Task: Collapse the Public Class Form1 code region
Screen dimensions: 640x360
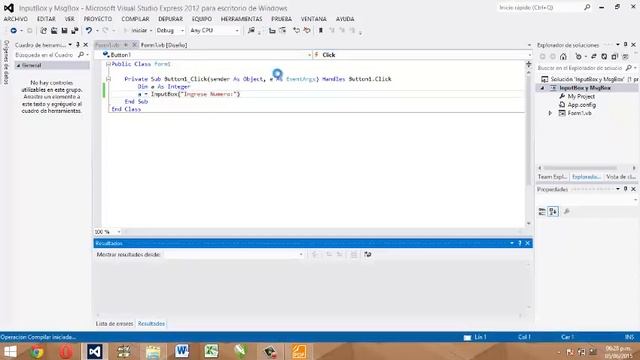Action: 108,64
